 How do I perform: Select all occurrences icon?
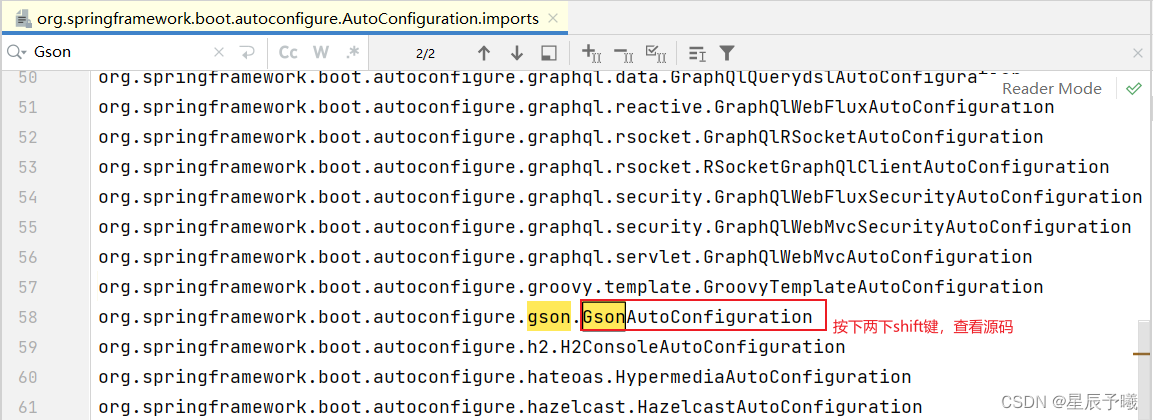pos(655,53)
